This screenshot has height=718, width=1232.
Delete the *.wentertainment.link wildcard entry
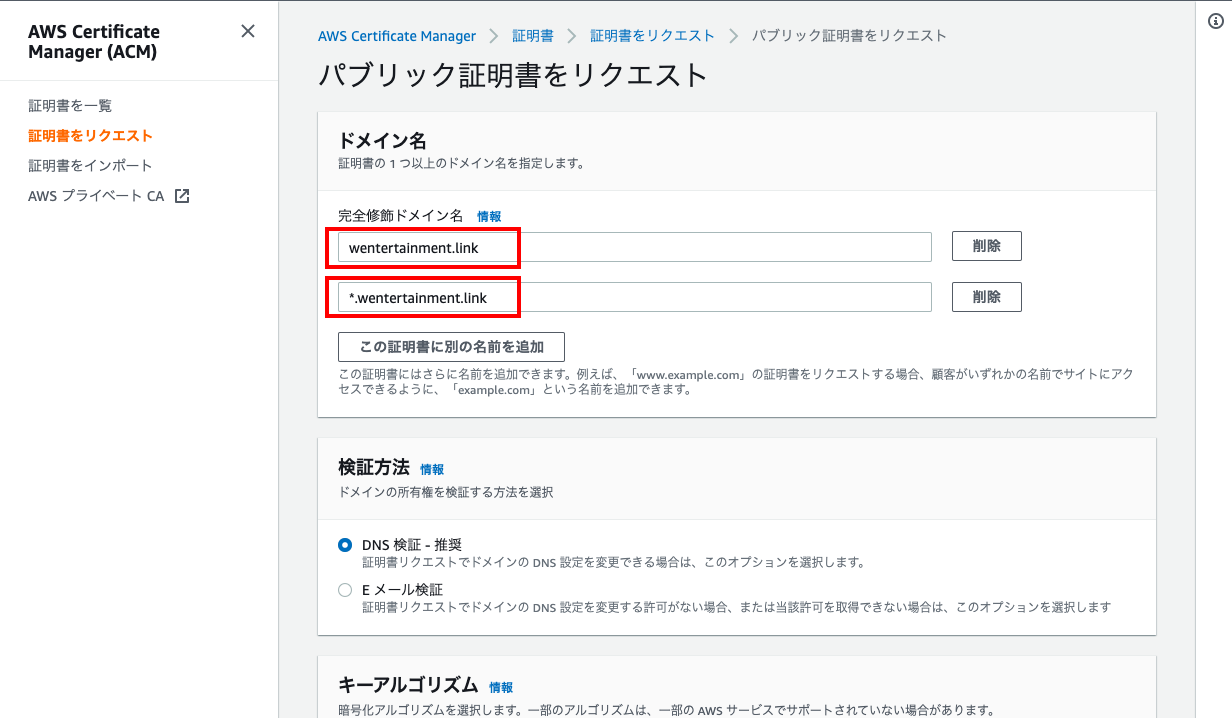986,297
